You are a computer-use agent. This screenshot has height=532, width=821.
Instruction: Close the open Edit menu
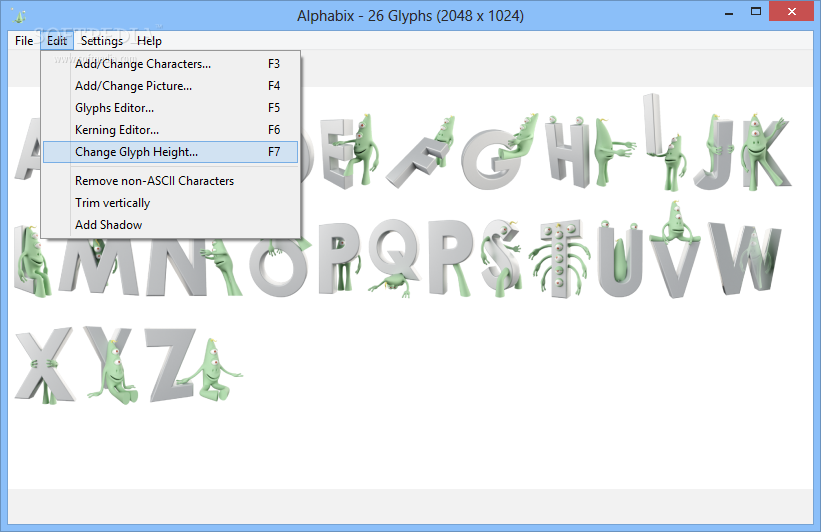[57, 41]
